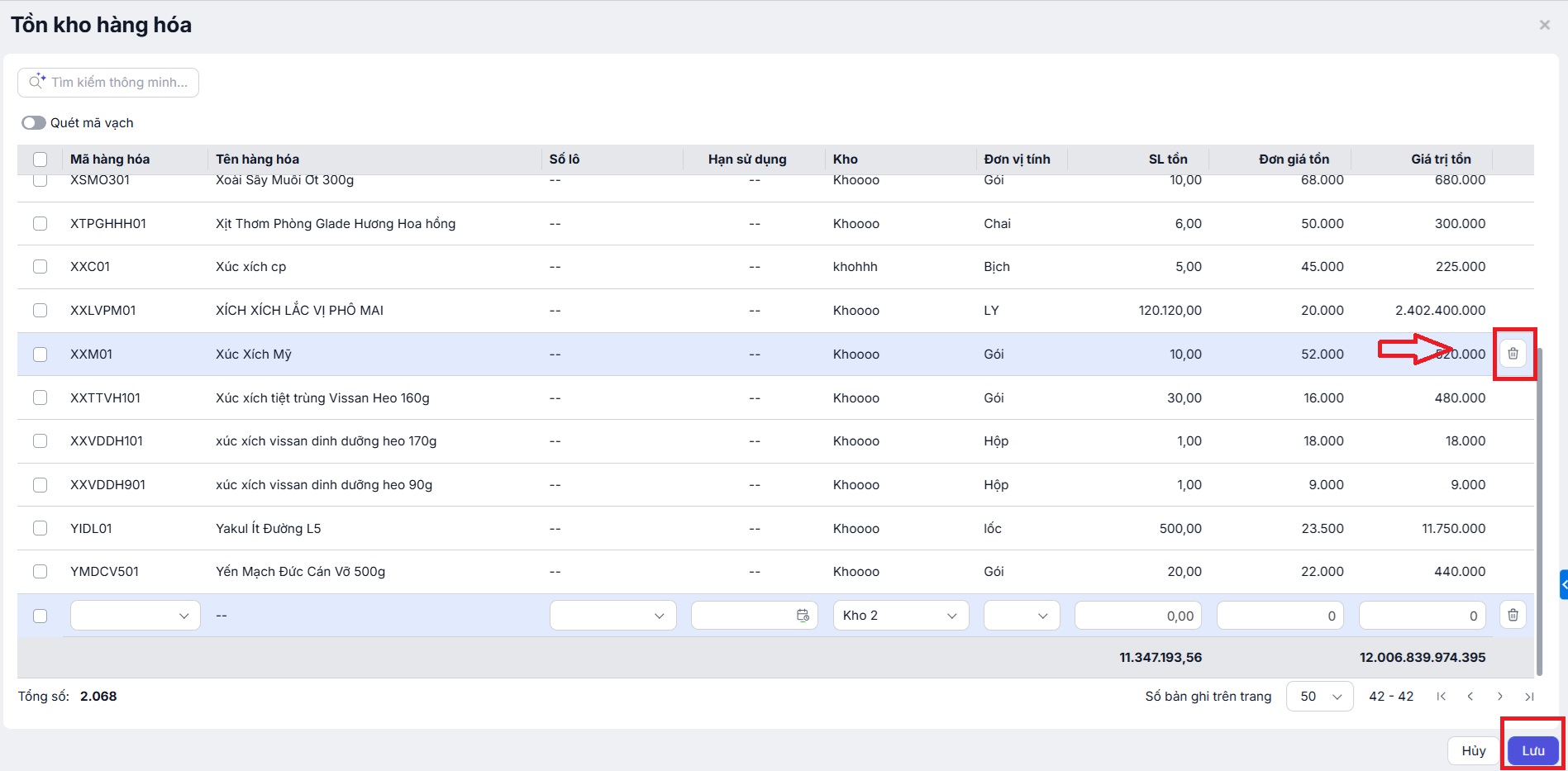
Task: Click the Hủy button
Action: (1473, 750)
